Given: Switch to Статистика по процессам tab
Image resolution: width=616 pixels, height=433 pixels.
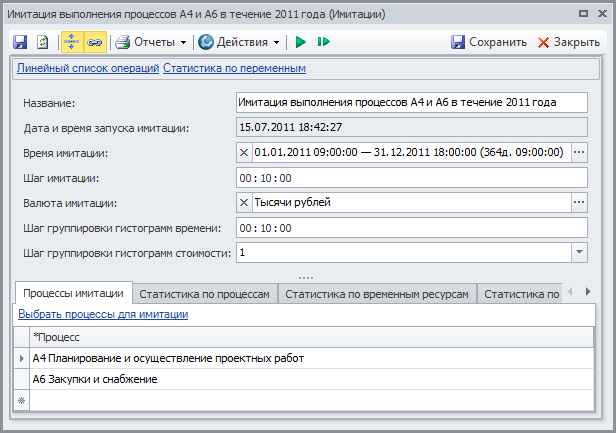Looking at the screenshot, I should pos(204,293).
